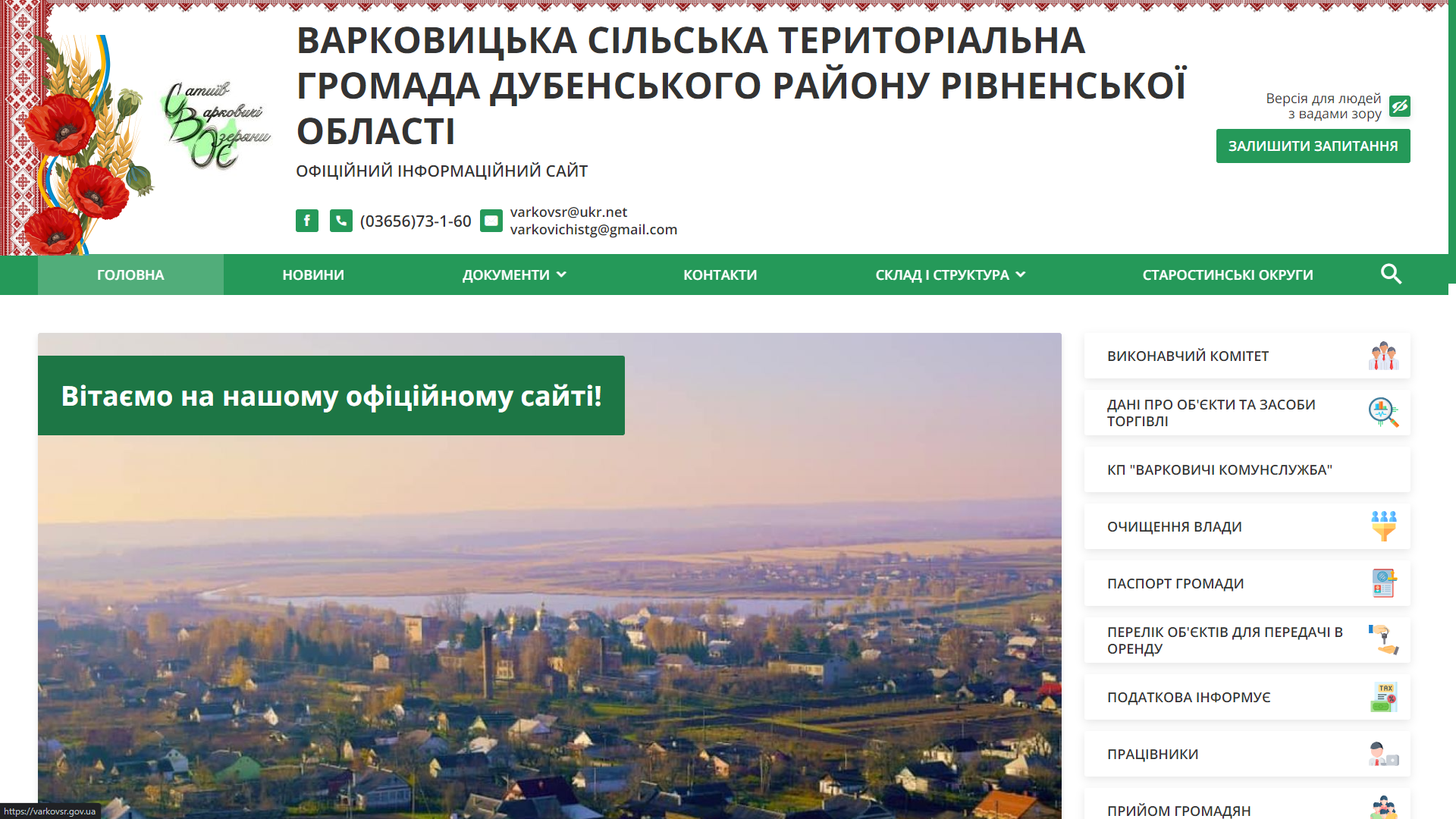Screen dimensions: 1456x819
Task: Click the Очищення влади funnel icon
Action: (x=1383, y=526)
